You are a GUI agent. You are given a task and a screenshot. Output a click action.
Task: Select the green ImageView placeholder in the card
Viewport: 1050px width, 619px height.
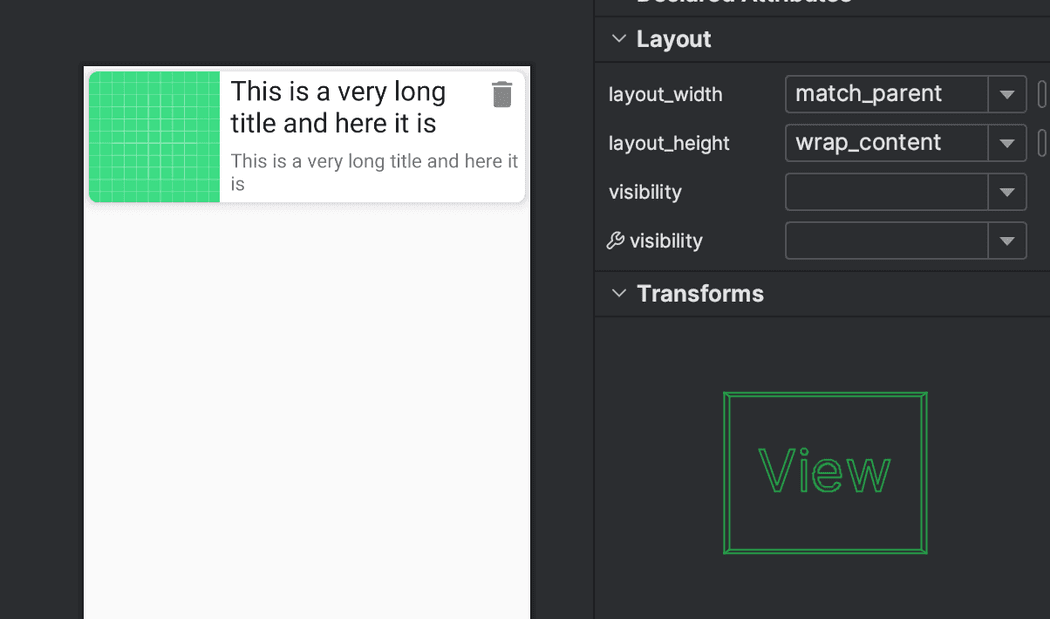tap(153, 136)
